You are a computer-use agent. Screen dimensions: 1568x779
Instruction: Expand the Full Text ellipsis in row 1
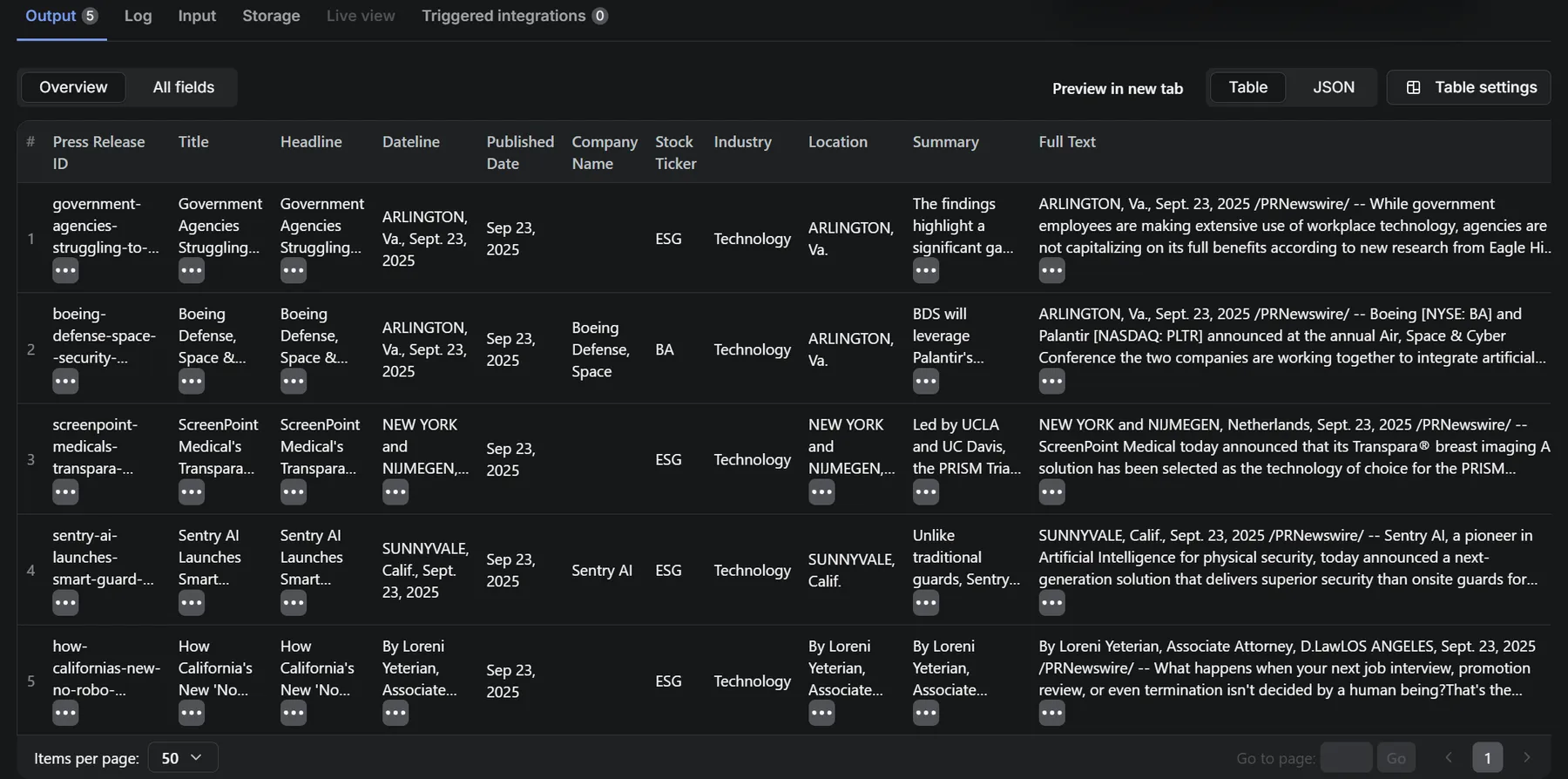tap(1051, 271)
